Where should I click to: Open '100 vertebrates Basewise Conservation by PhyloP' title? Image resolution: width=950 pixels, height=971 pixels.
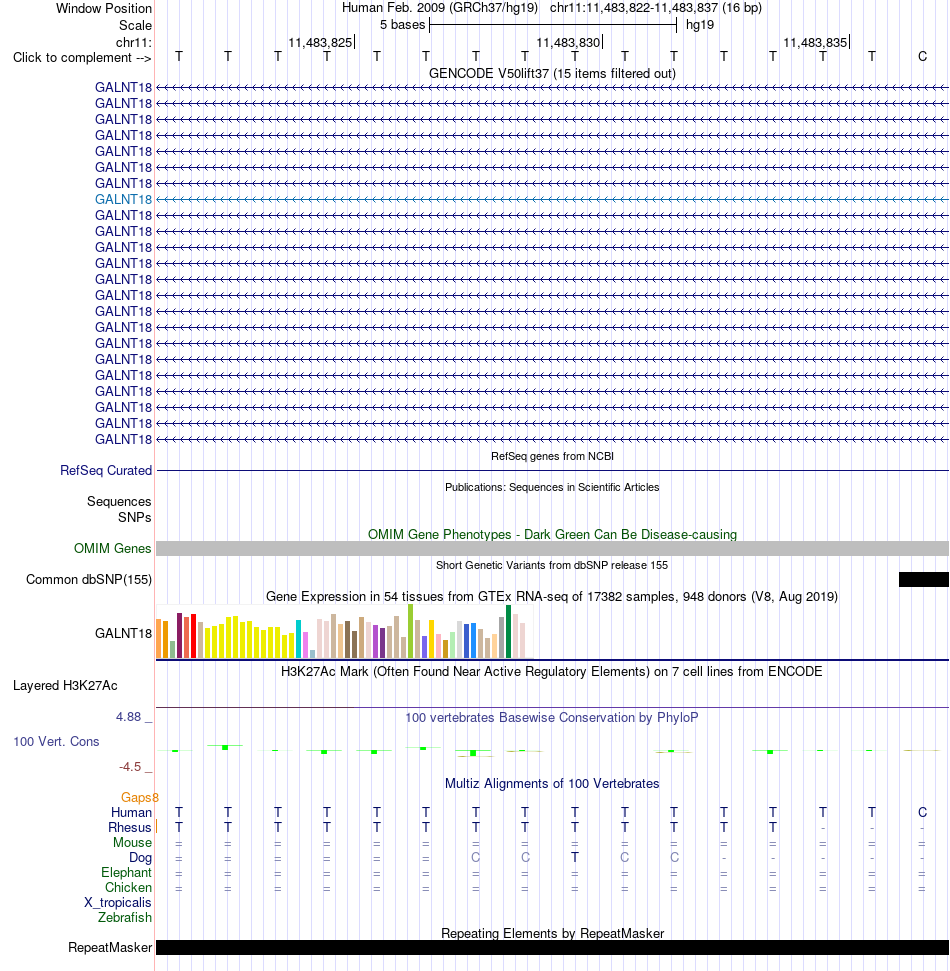pos(552,718)
